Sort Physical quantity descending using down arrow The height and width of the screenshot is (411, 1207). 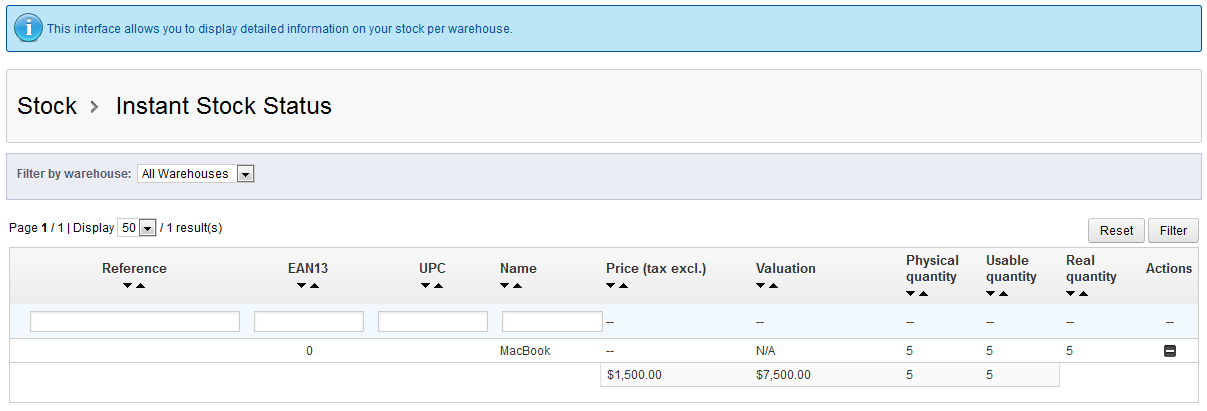911,294
